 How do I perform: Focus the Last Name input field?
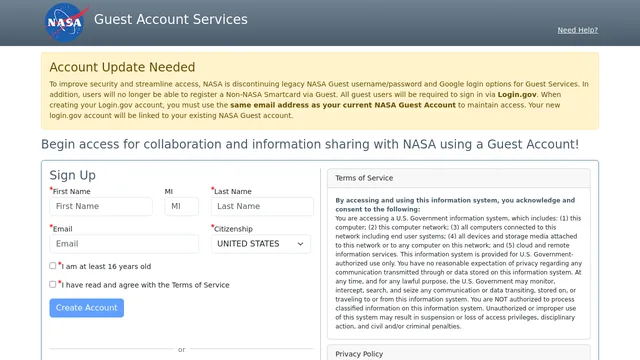pos(262,207)
